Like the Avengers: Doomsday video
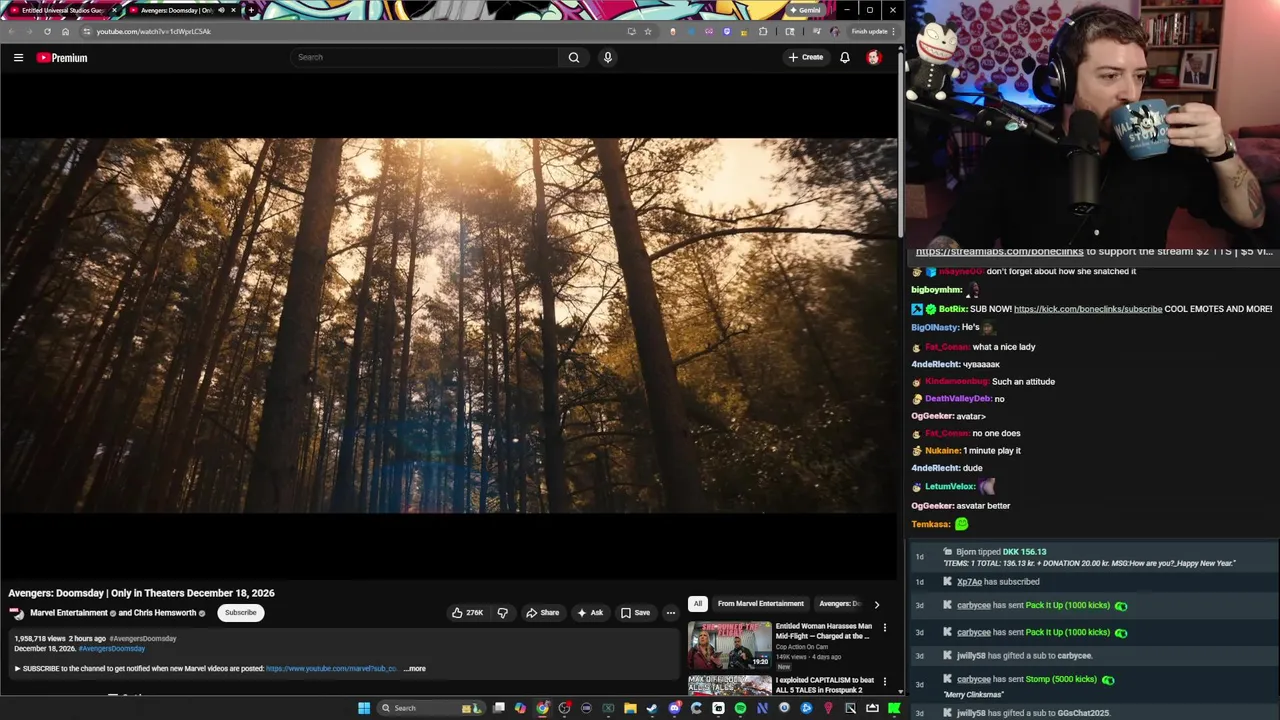Image resolution: width=1280 pixels, height=720 pixels. click(467, 613)
